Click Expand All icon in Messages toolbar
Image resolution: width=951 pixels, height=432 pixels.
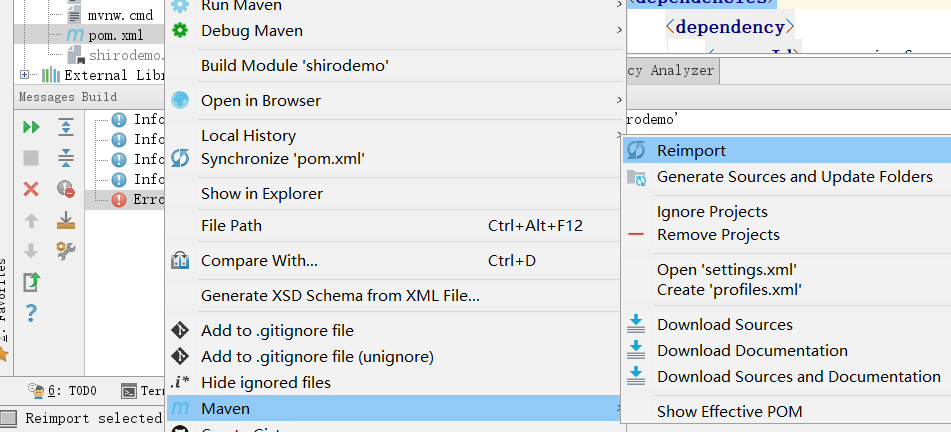(x=66, y=127)
